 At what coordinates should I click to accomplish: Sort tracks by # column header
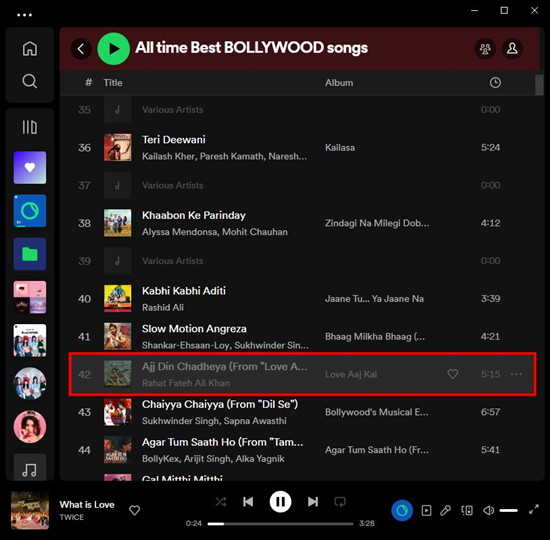pyautogui.click(x=89, y=82)
